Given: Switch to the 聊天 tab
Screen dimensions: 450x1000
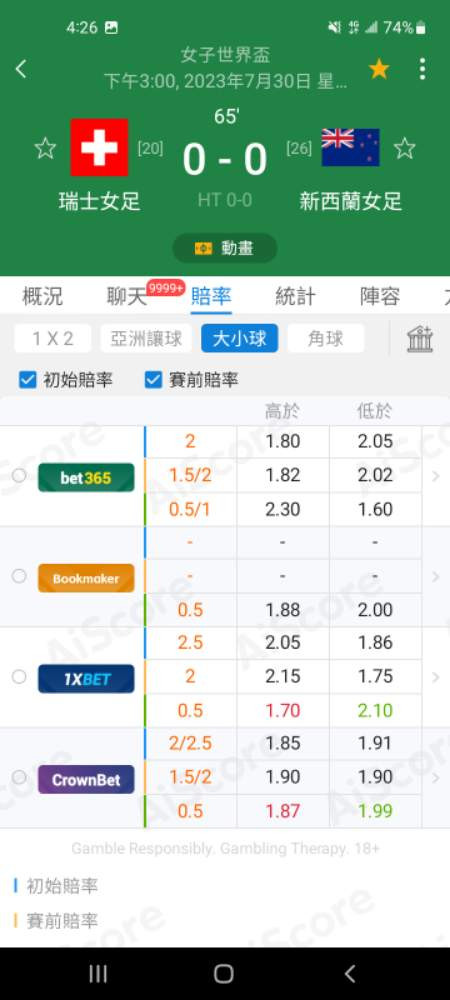Looking at the screenshot, I should pos(127,297).
